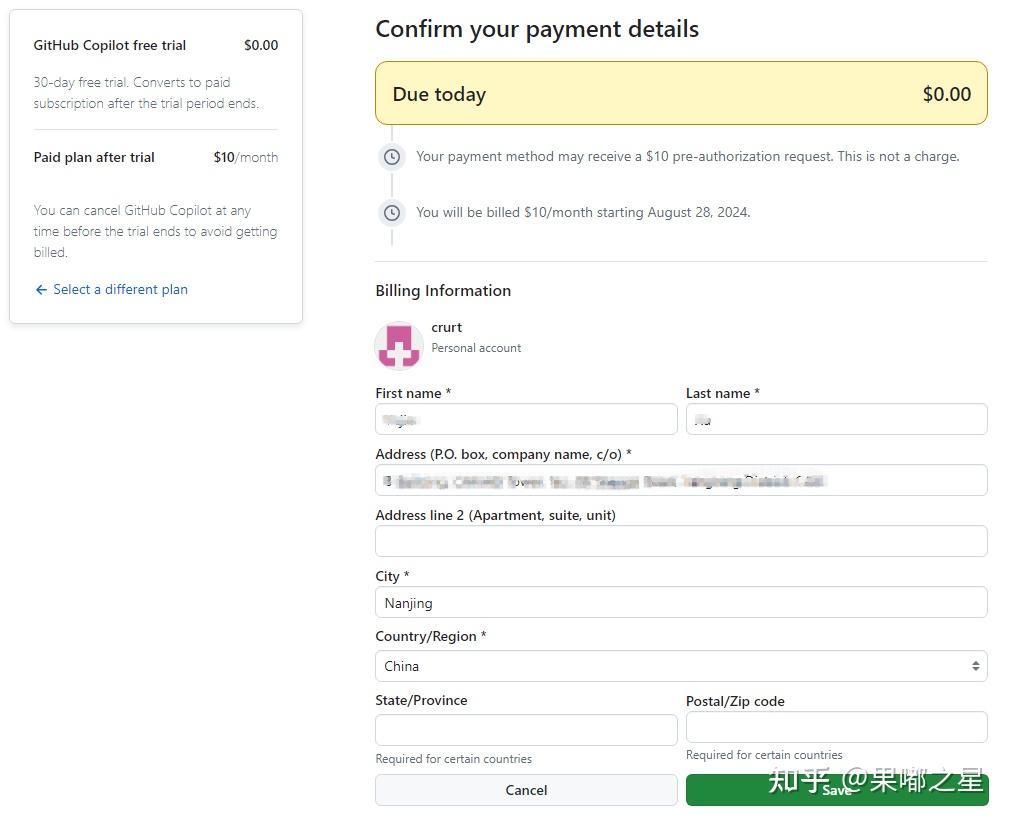Click the Address (P.O. box) field

click(x=681, y=481)
